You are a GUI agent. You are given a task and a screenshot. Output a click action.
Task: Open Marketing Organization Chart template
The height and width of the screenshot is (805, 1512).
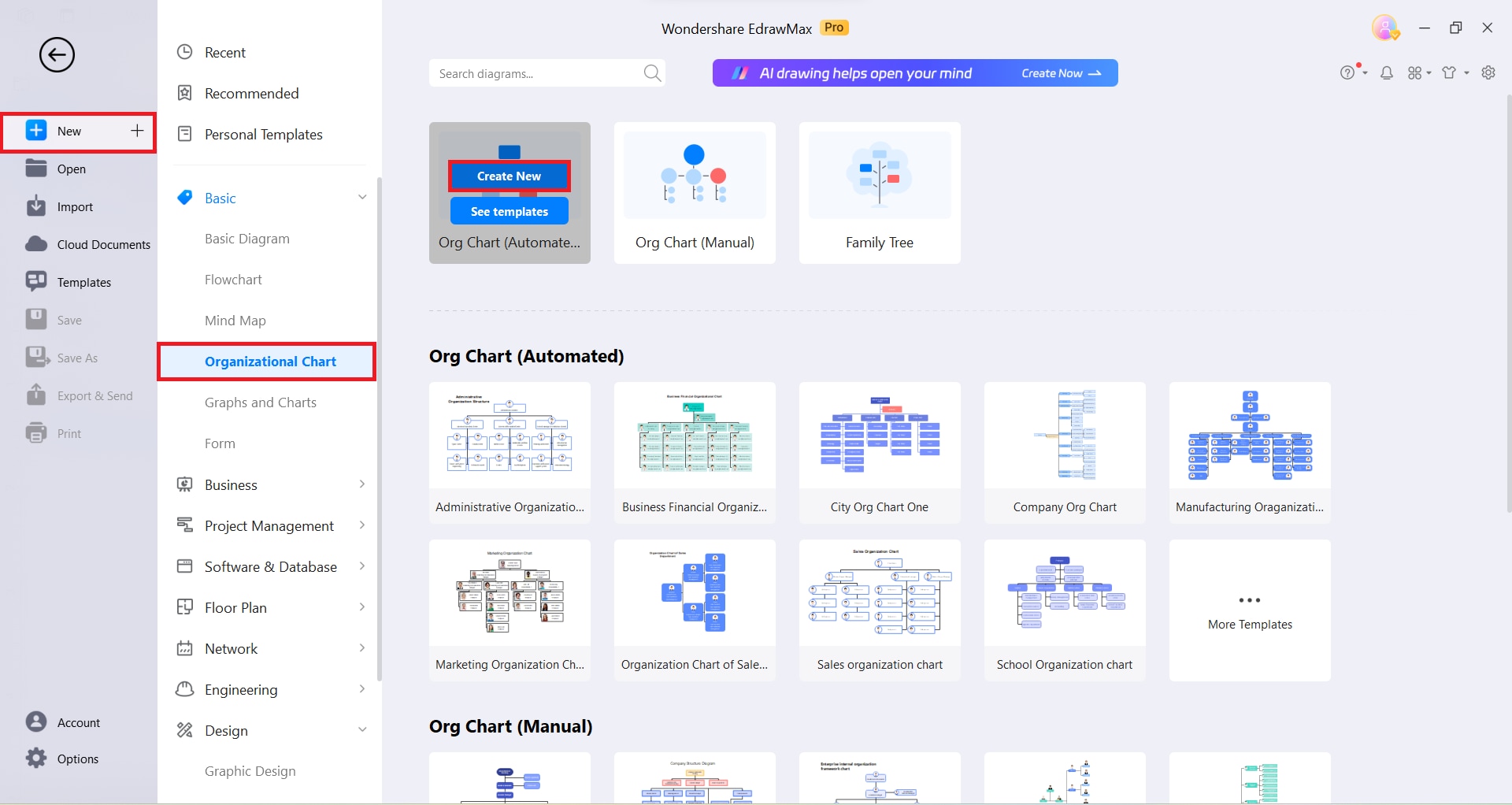pyautogui.click(x=510, y=610)
